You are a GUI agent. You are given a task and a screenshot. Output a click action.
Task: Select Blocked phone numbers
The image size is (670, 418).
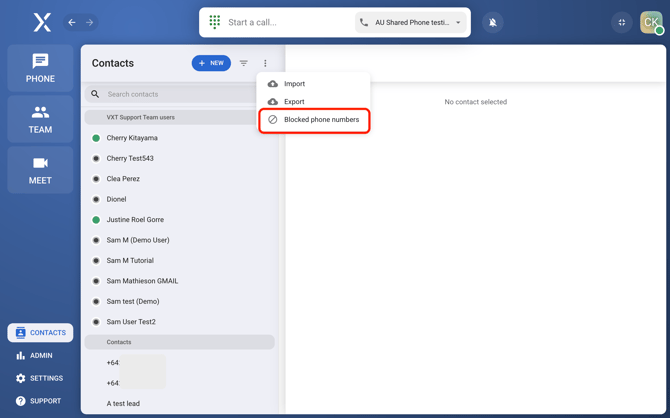click(x=314, y=120)
